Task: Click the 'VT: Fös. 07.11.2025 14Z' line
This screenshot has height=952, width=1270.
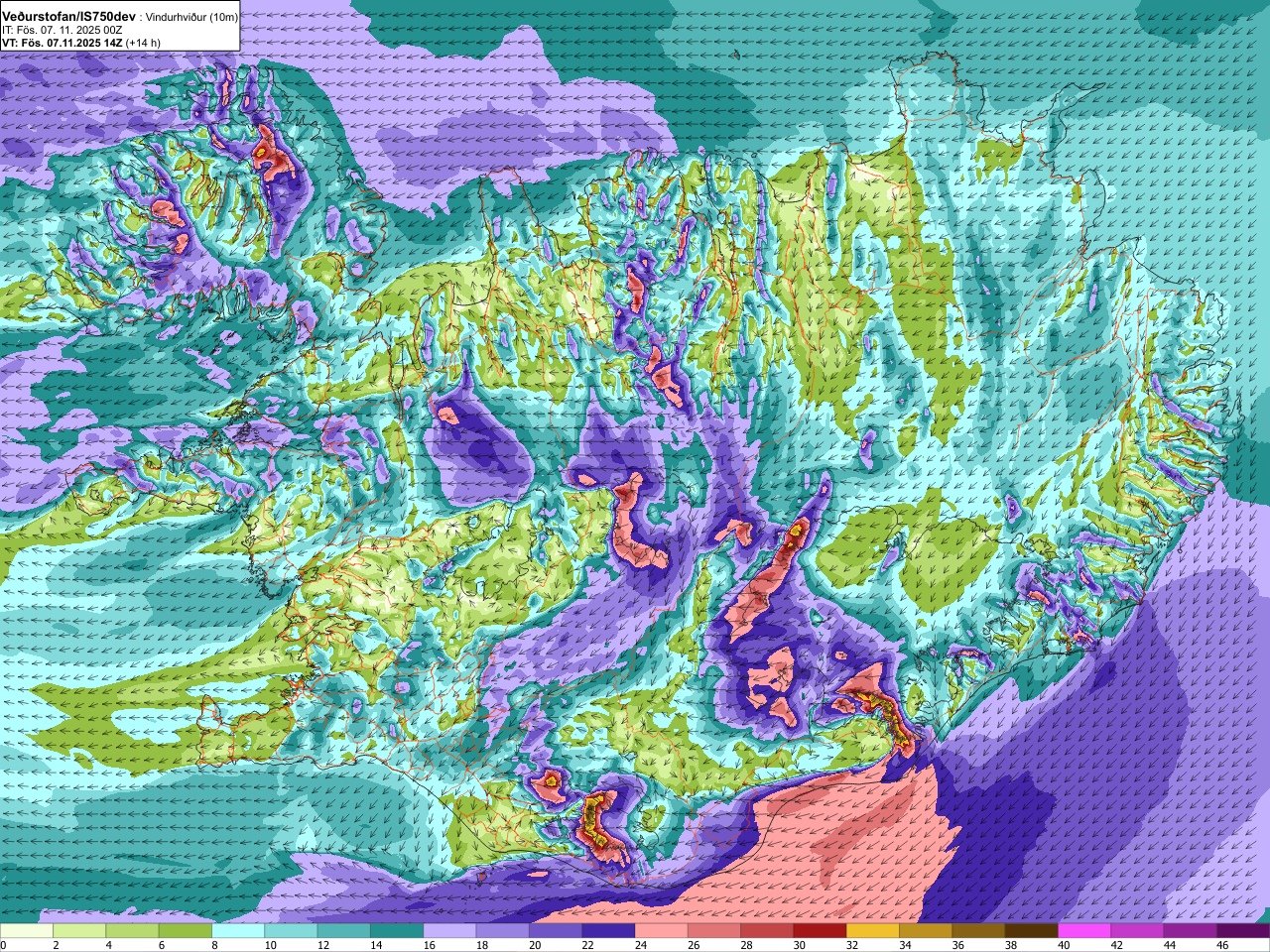Action: (62, 43)
